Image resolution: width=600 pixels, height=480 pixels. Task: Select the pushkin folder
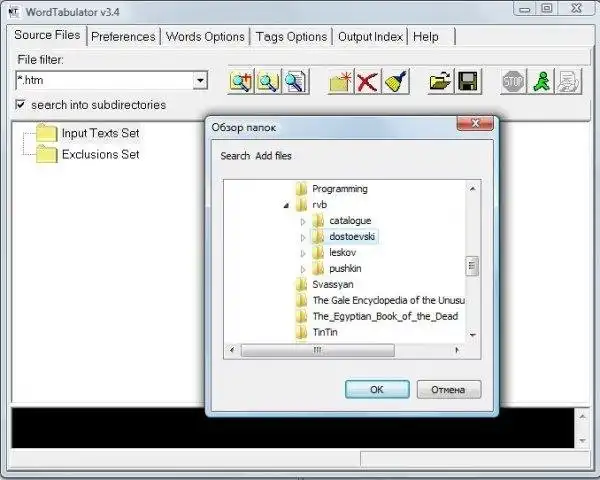(x=345, y=269)
